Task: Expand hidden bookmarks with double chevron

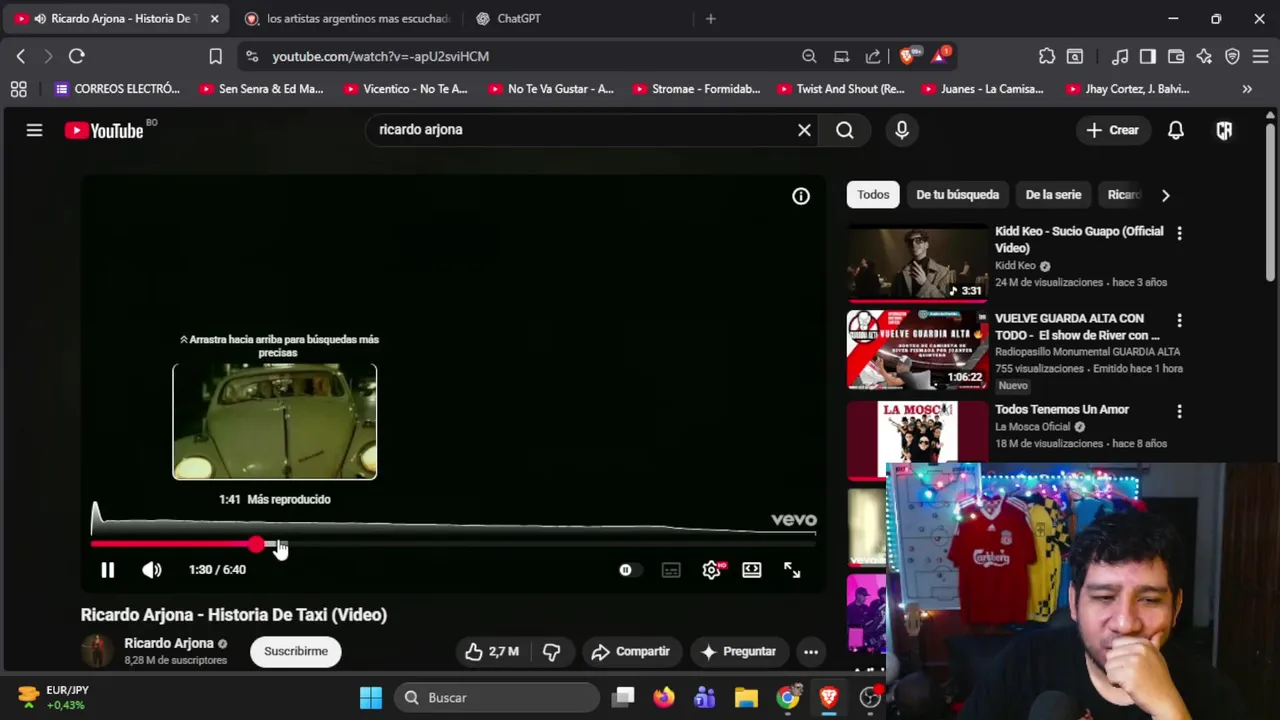Action: [x=1247, y=89]
